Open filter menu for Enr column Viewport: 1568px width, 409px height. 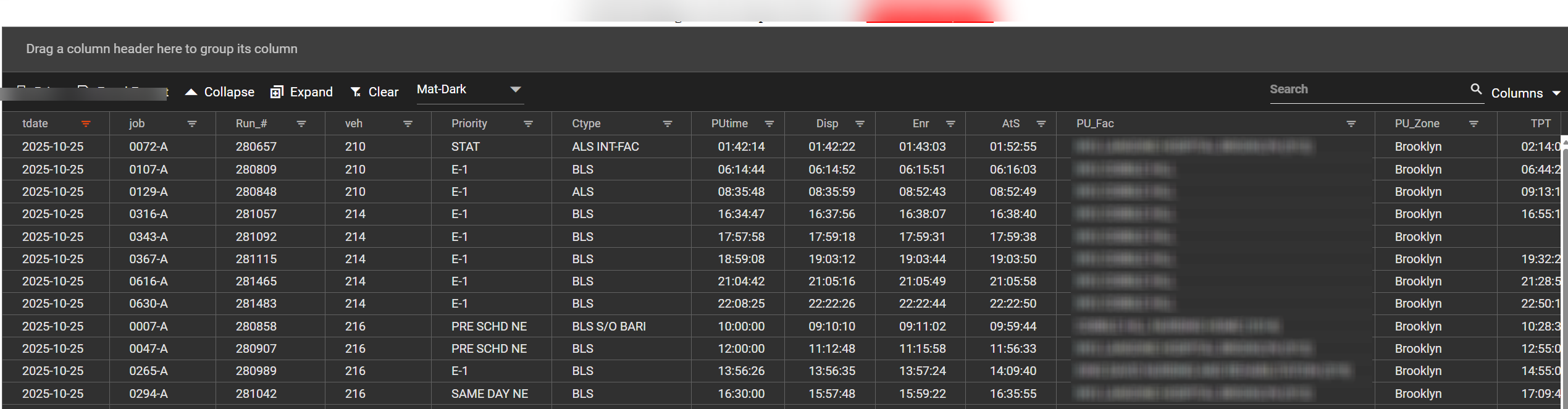coord(950,124)
